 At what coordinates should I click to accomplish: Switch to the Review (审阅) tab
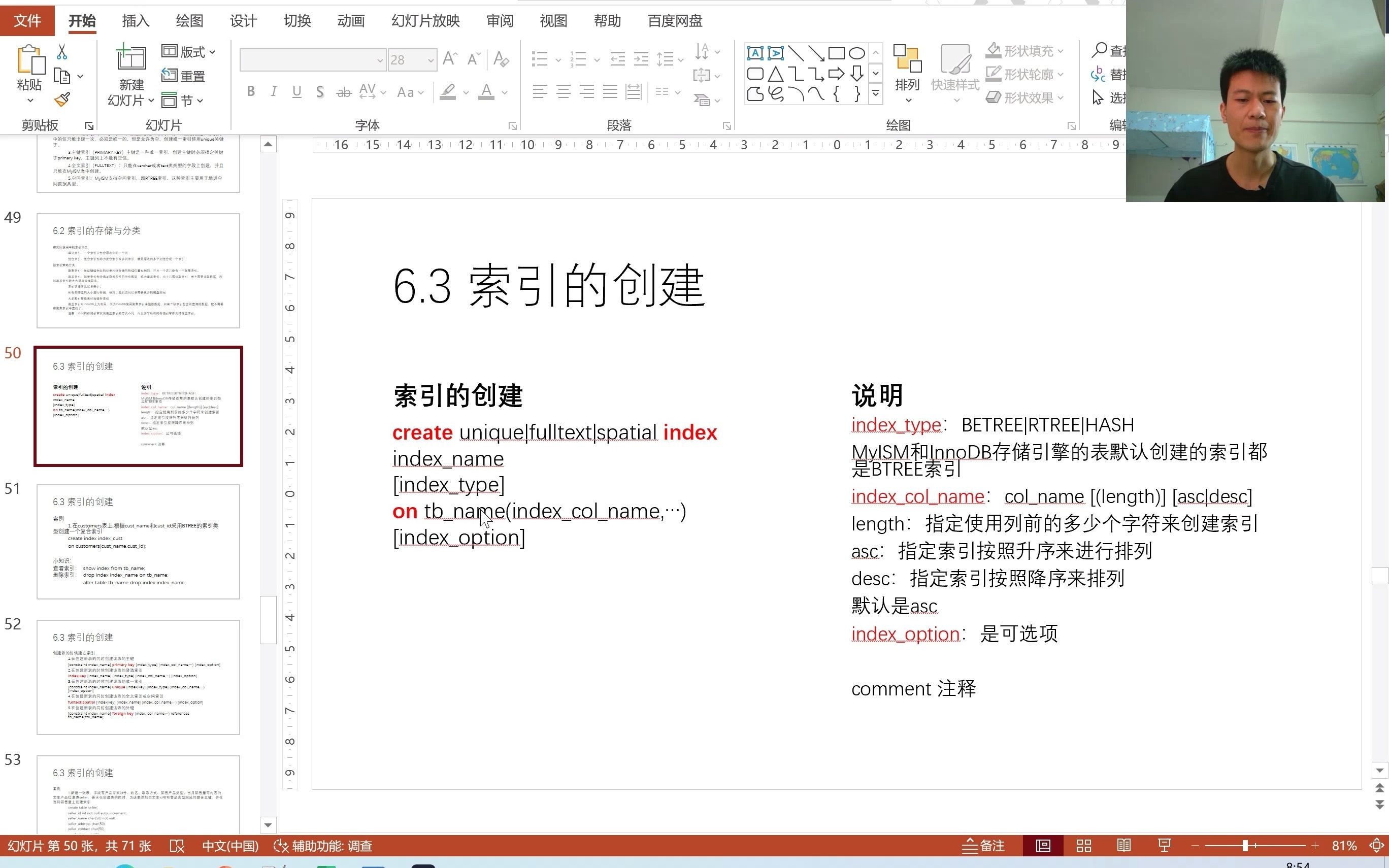[500, 21]
